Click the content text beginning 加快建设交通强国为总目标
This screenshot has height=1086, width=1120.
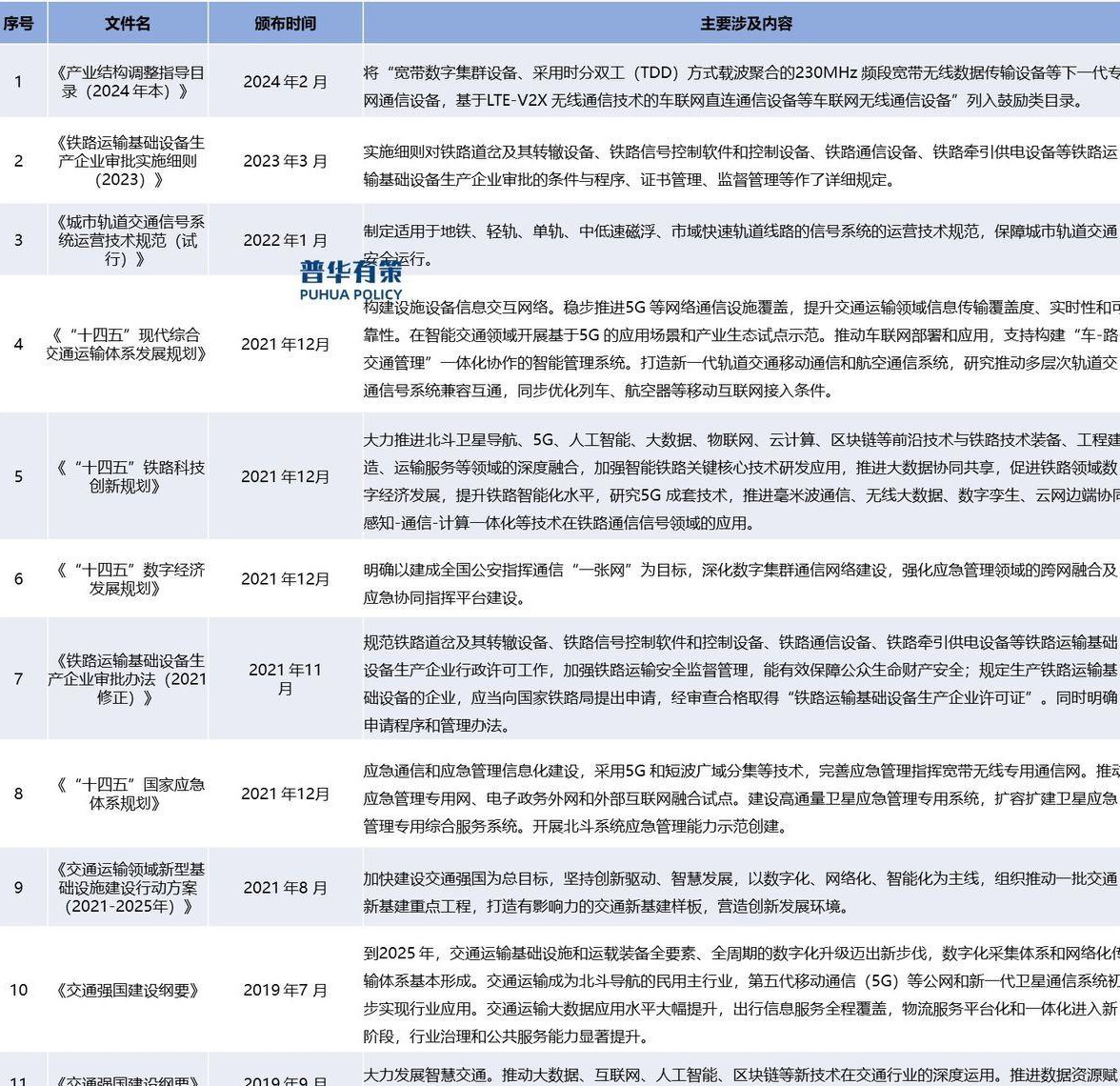(x=741, y=893)
